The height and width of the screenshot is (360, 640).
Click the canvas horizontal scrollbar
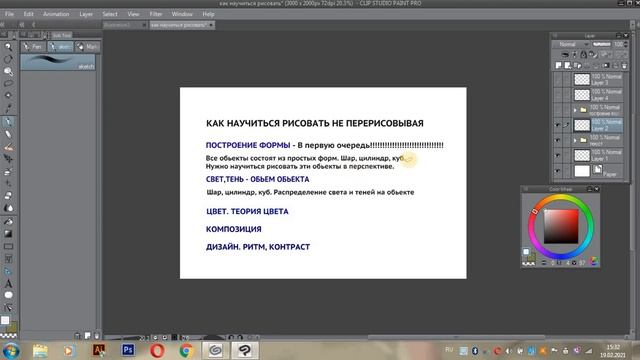(456, 337)
